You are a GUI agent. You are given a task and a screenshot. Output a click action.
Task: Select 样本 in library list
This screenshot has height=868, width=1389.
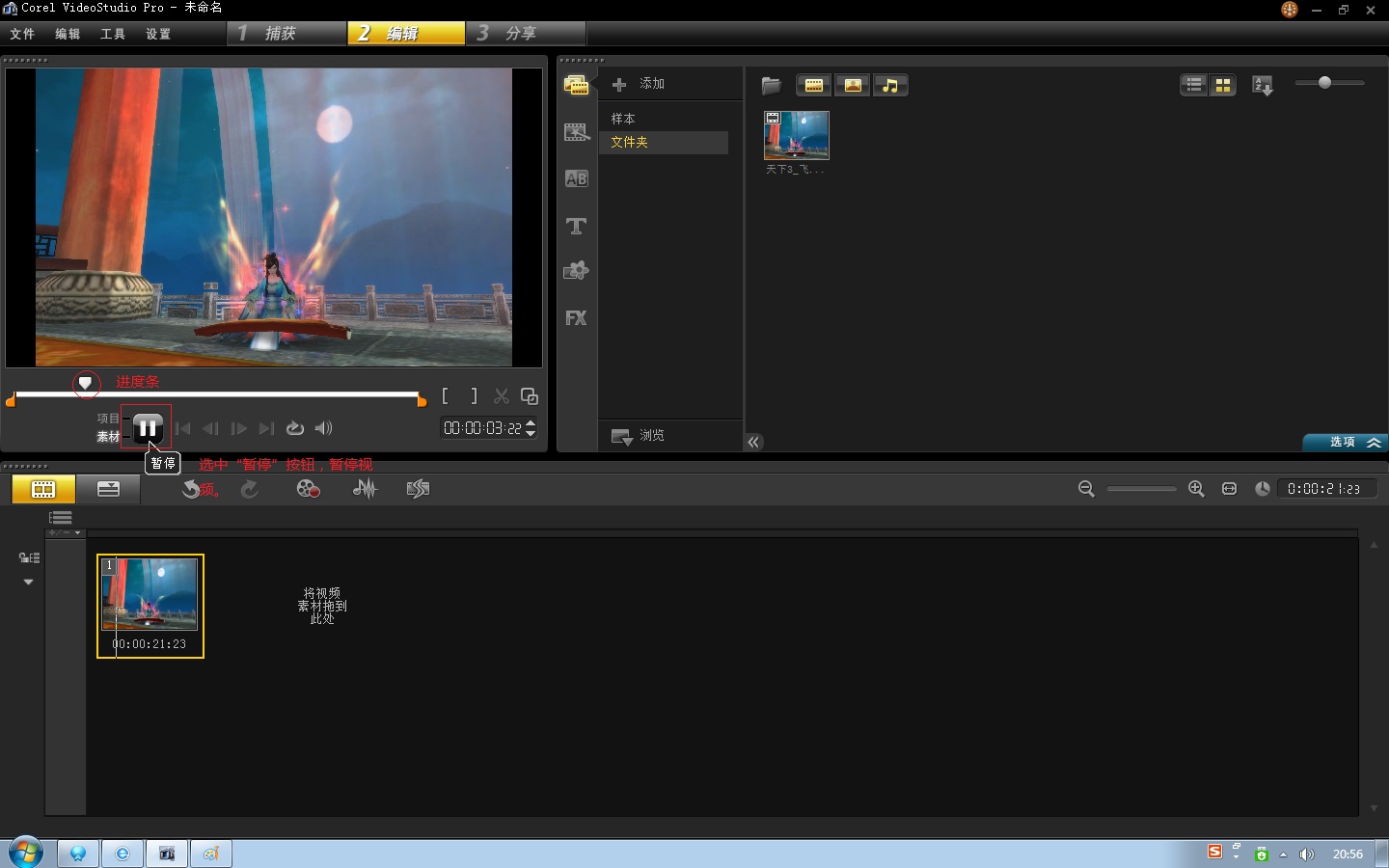pos(623,119)
